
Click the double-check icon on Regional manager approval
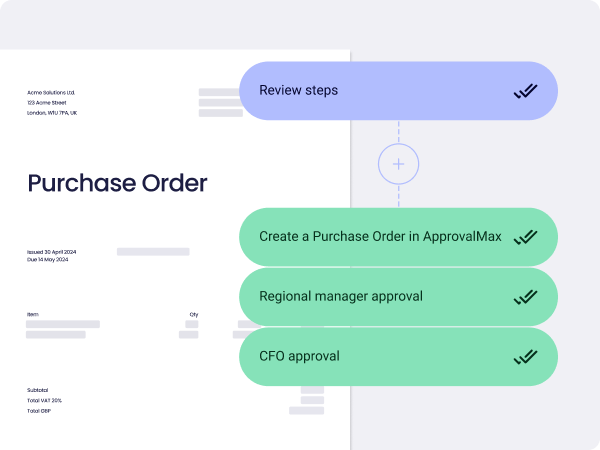click(525, 297)
